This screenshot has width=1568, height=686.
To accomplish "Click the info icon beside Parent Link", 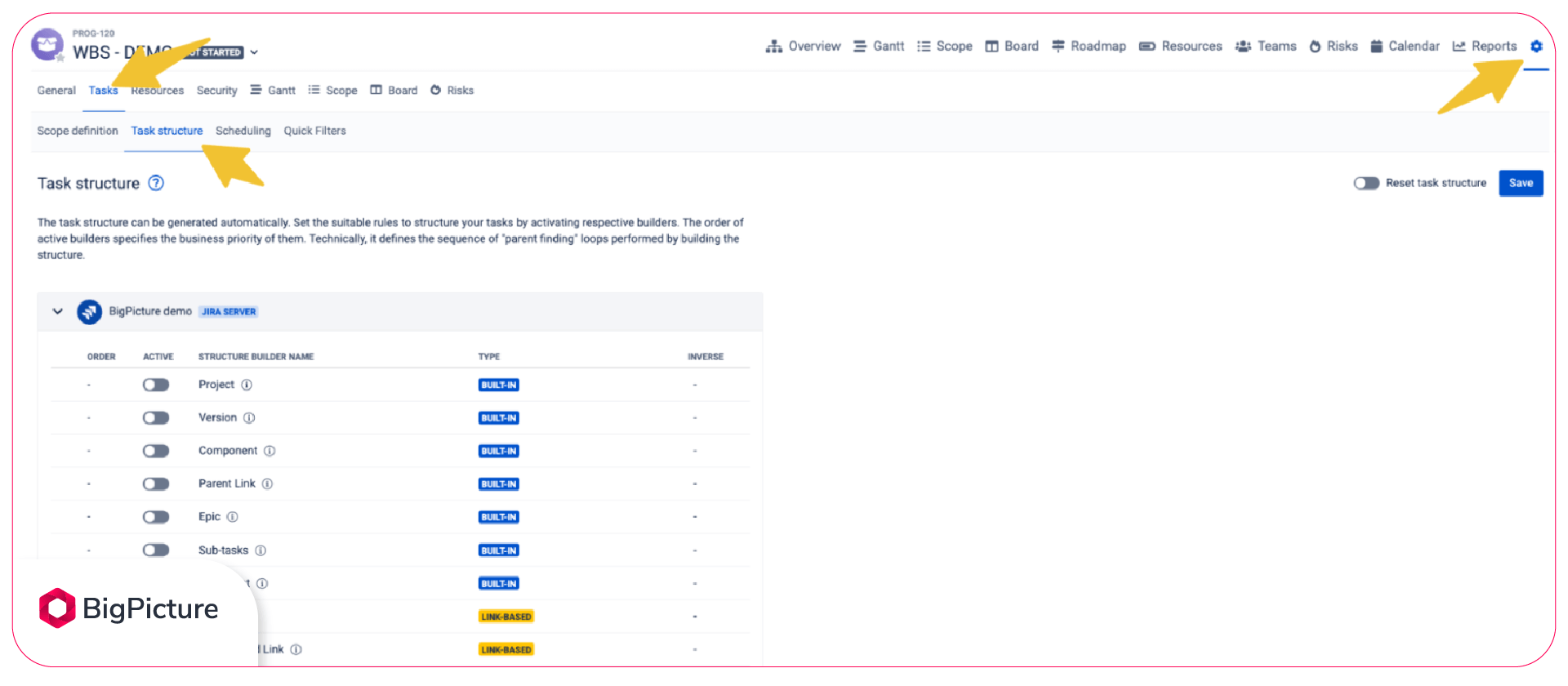I will (267, 483).
